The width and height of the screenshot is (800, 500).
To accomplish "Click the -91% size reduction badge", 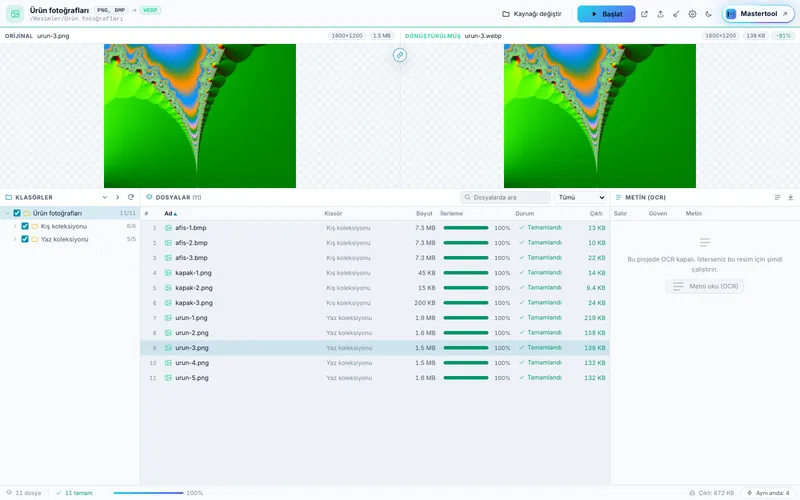I will click(783, 36).
